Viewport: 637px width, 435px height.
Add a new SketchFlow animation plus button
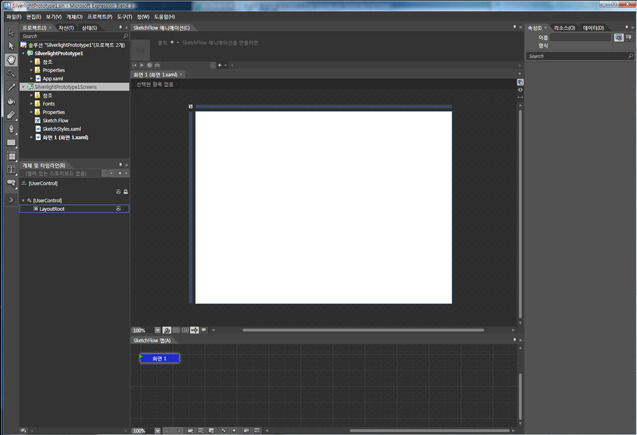coord(219,65)
